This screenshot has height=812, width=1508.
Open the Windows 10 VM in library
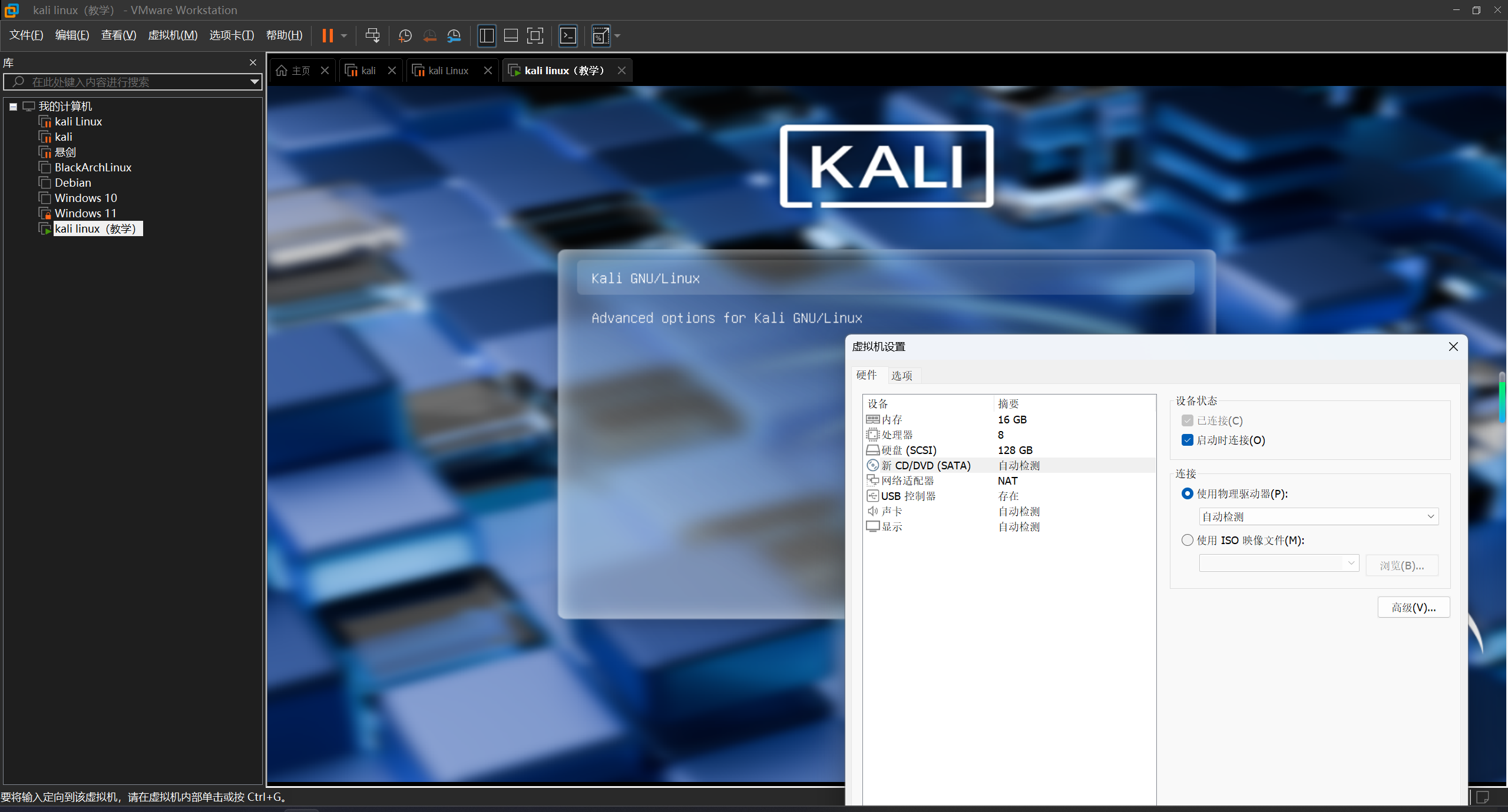(x=86, y=198)
